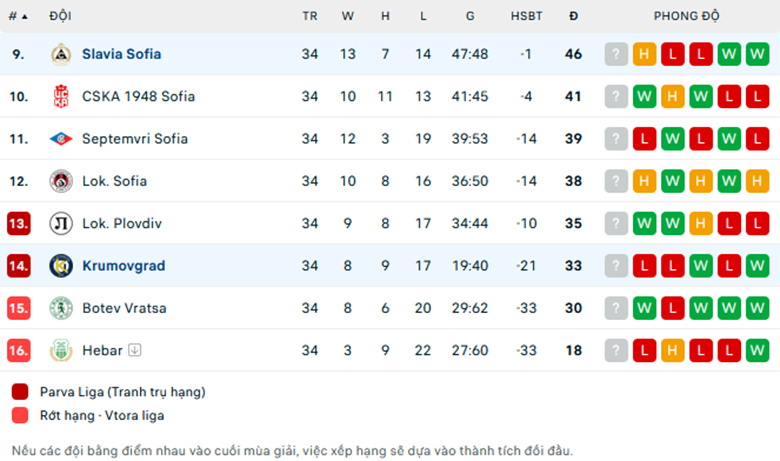
Task: Select the Botev Vratsa crest
Action: pyautogui.click(x=61, y=308)
